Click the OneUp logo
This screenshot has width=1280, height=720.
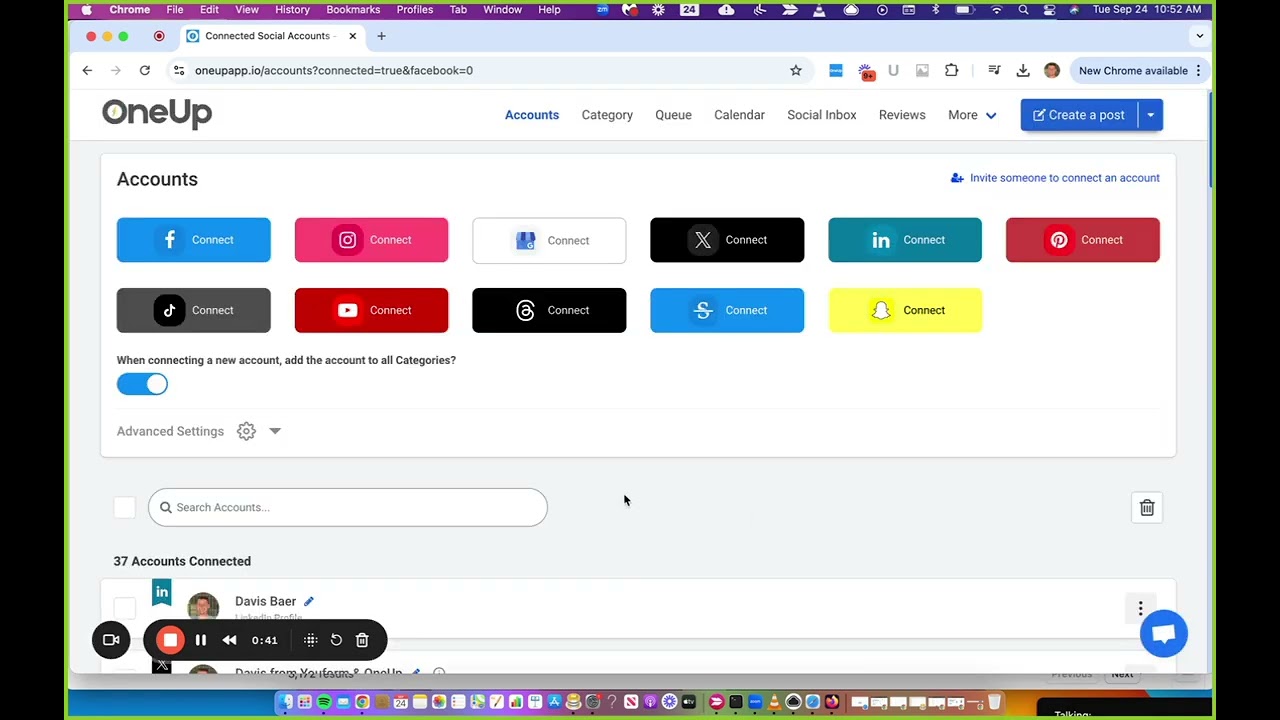click(x=157, y=113)
